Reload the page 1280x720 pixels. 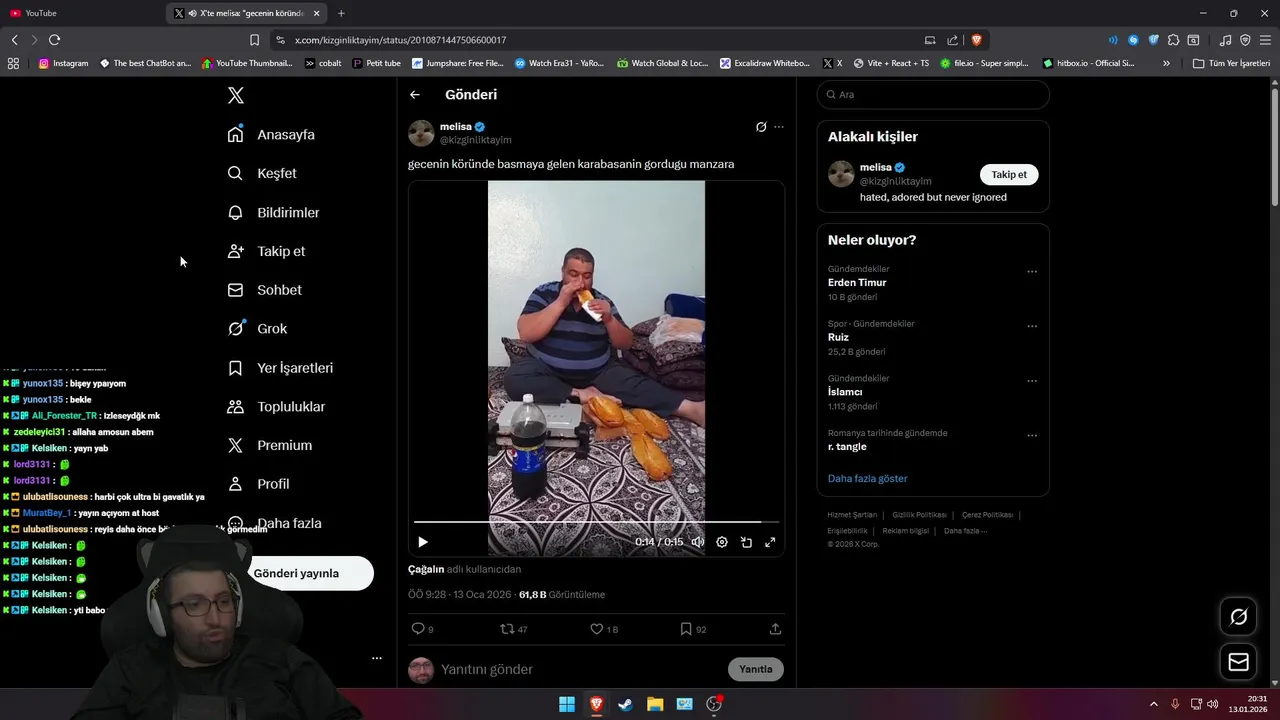click(54, 40)
